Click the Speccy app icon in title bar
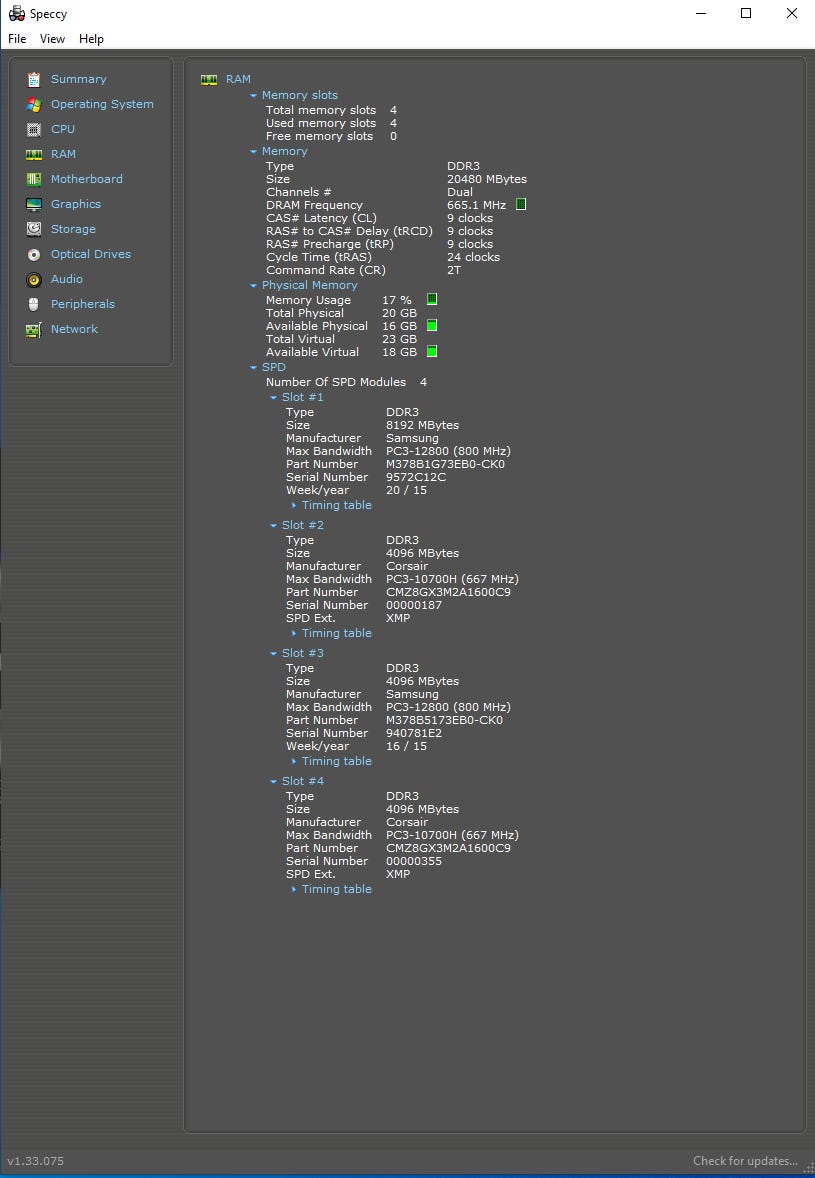This screenshot has height=1178, width=815. click(17, 14)
